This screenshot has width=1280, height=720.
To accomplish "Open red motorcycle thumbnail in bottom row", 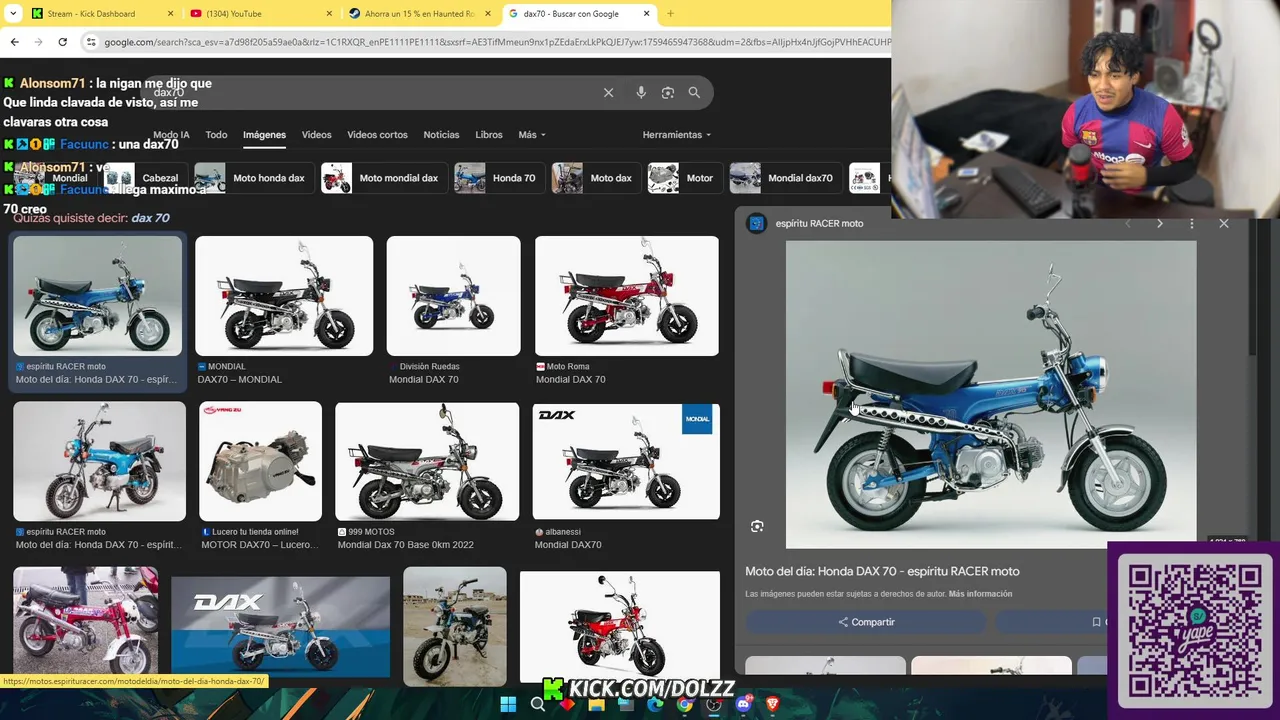I will coord(620,627).
